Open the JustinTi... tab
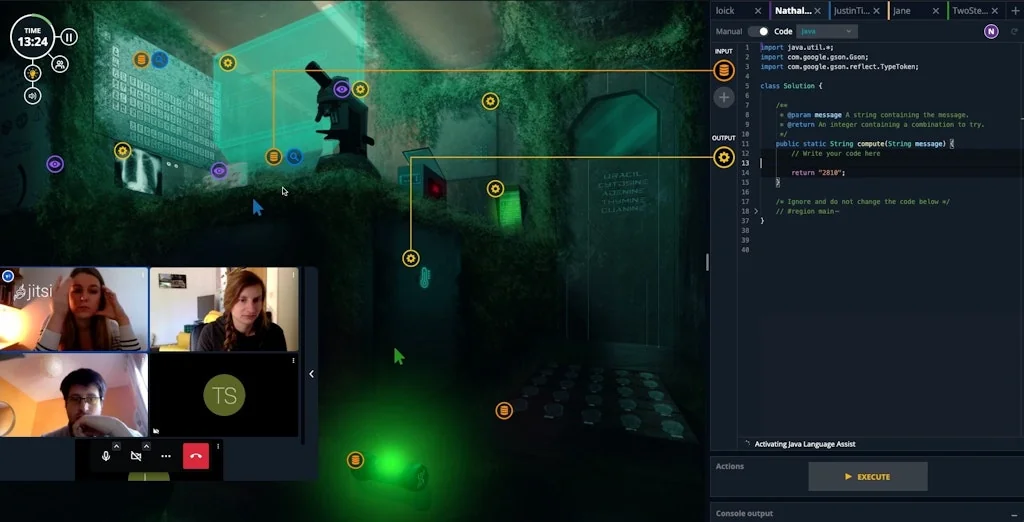Viewport: 1024px width, 522px height. [852, 10]
